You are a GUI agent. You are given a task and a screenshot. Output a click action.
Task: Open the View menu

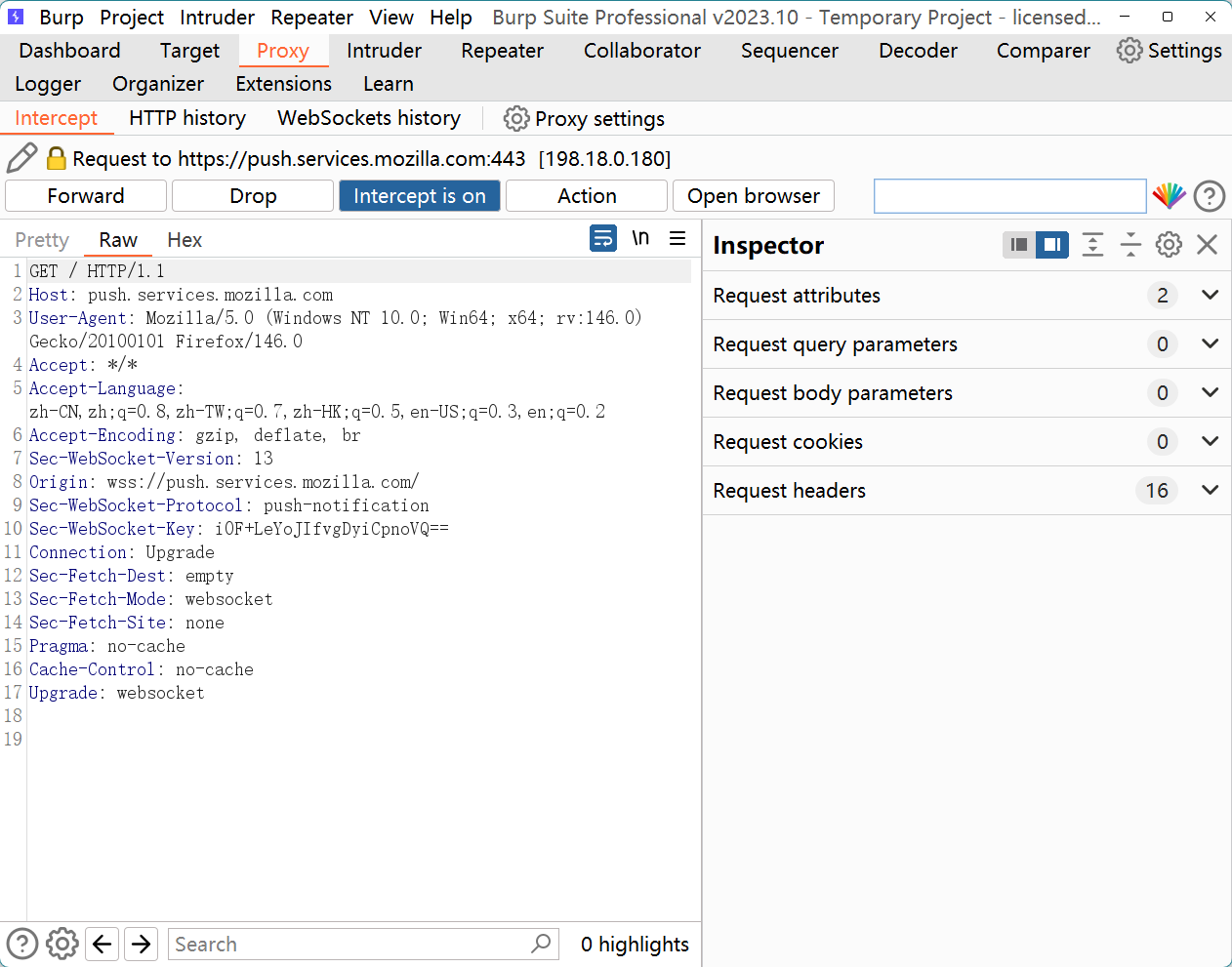pos(390,18)
